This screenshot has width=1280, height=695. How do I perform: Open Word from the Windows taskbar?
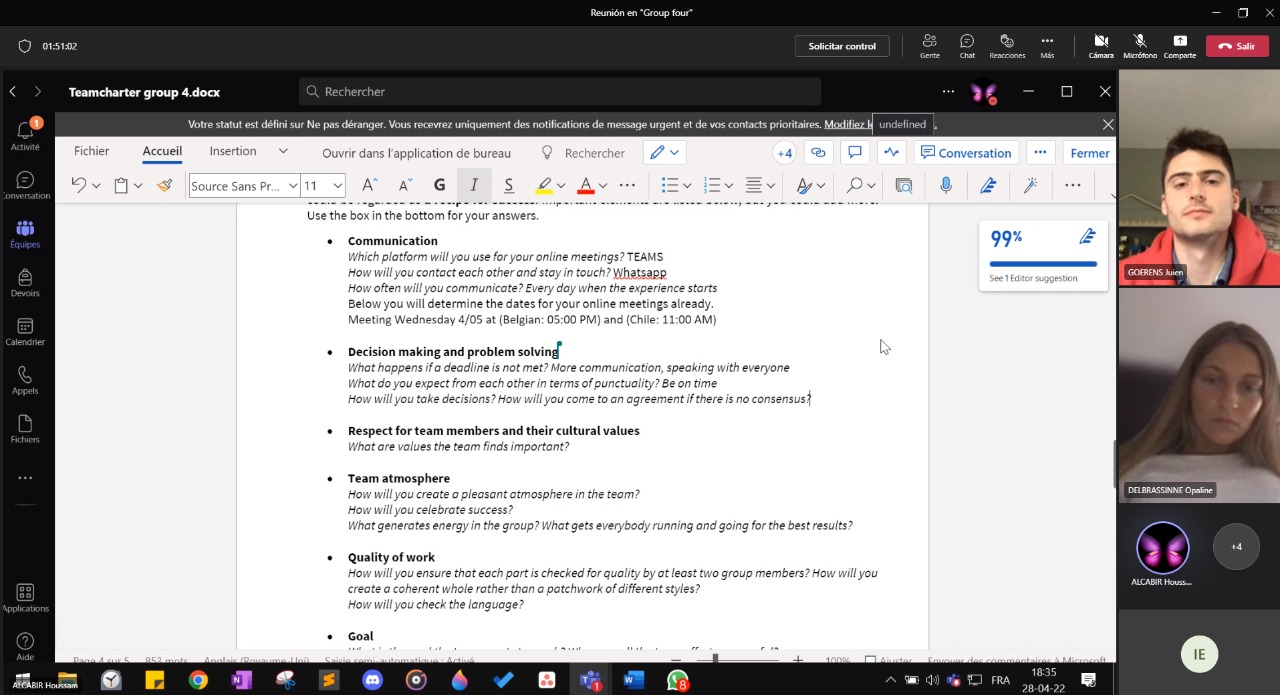pyautogui.click(x=633, y=680)
